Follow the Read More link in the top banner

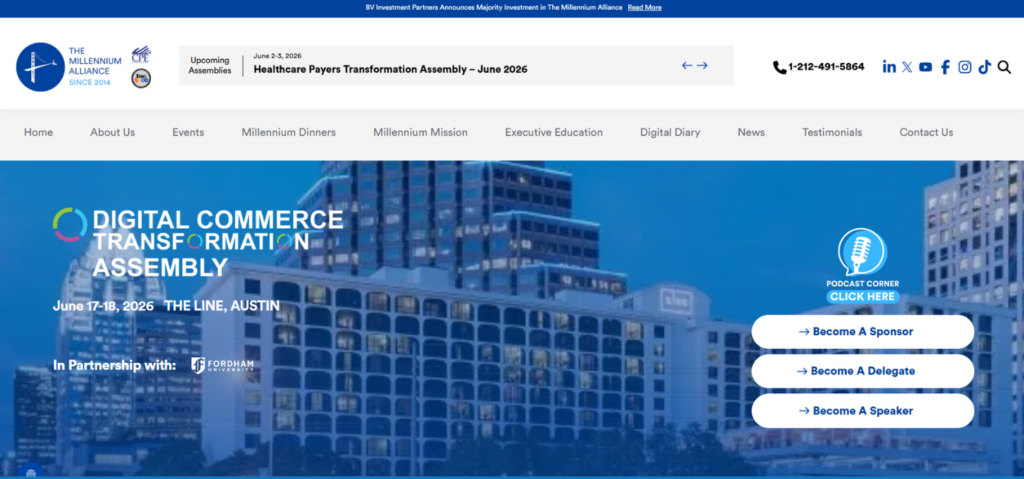[645, 8]
